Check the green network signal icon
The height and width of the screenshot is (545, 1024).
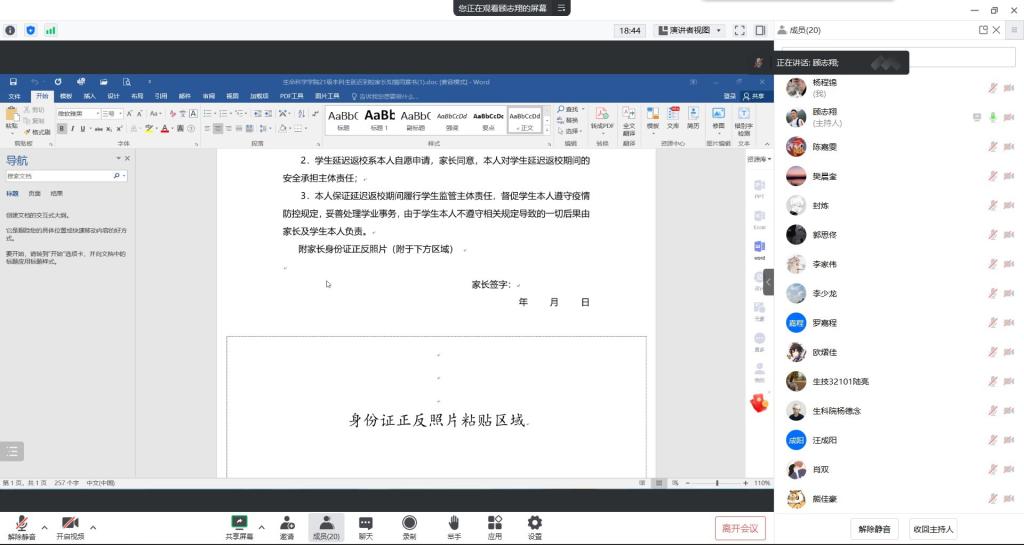coord(50,30)
